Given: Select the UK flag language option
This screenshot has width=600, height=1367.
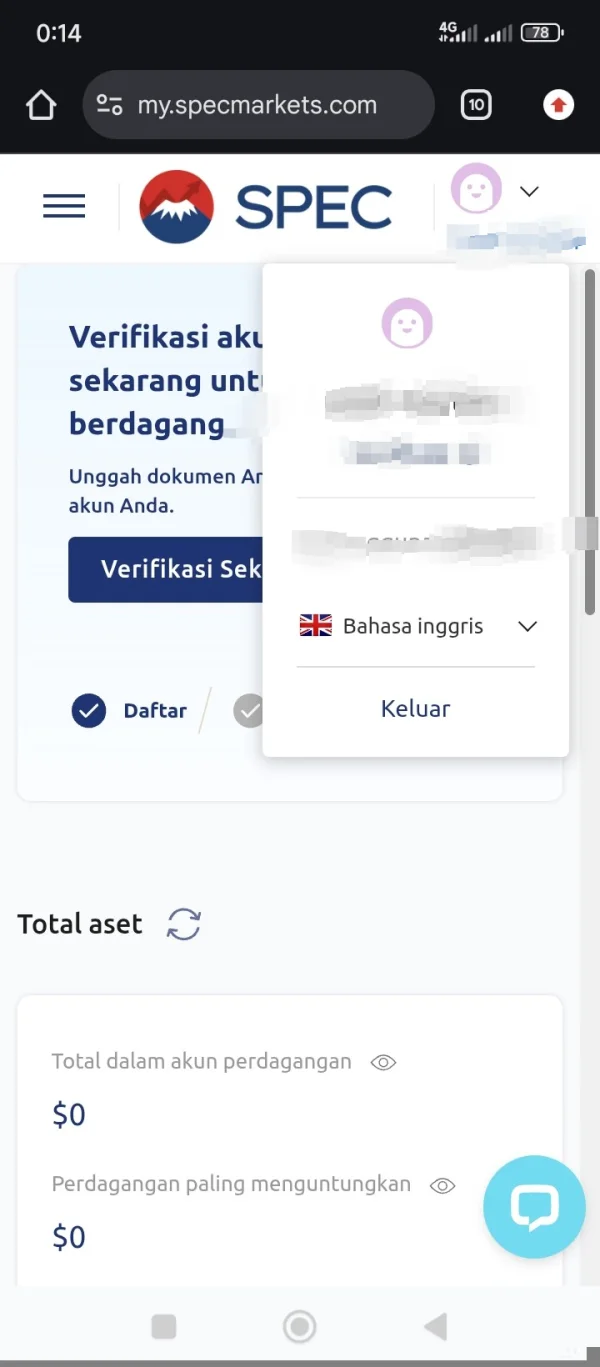Looking at the screenshot, I should click(x=316, y=627).
